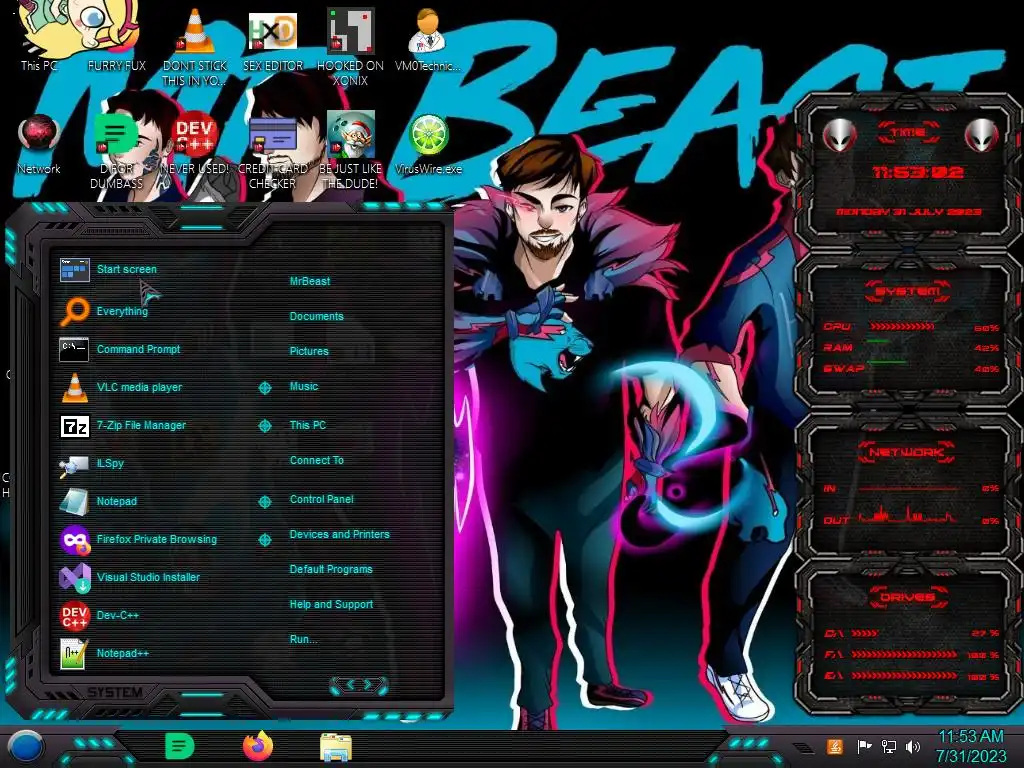Click the network tray icon
The height and width of the screenshot is (768, 1024).
tap(888, 746)
